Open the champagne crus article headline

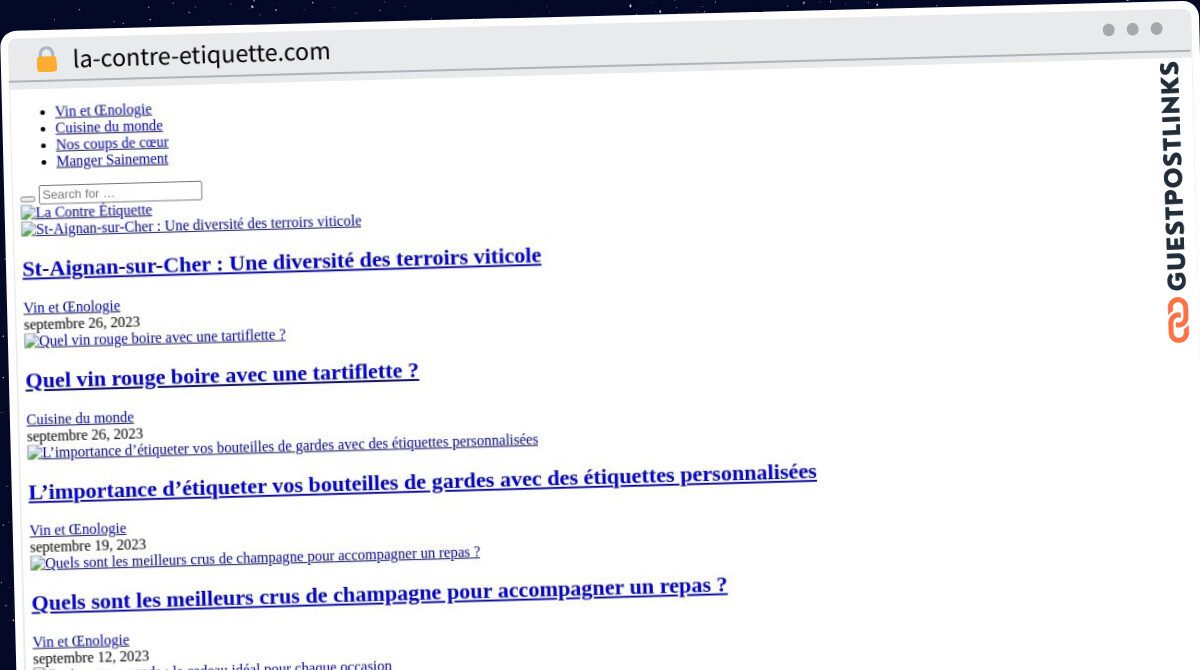[379, 595]
